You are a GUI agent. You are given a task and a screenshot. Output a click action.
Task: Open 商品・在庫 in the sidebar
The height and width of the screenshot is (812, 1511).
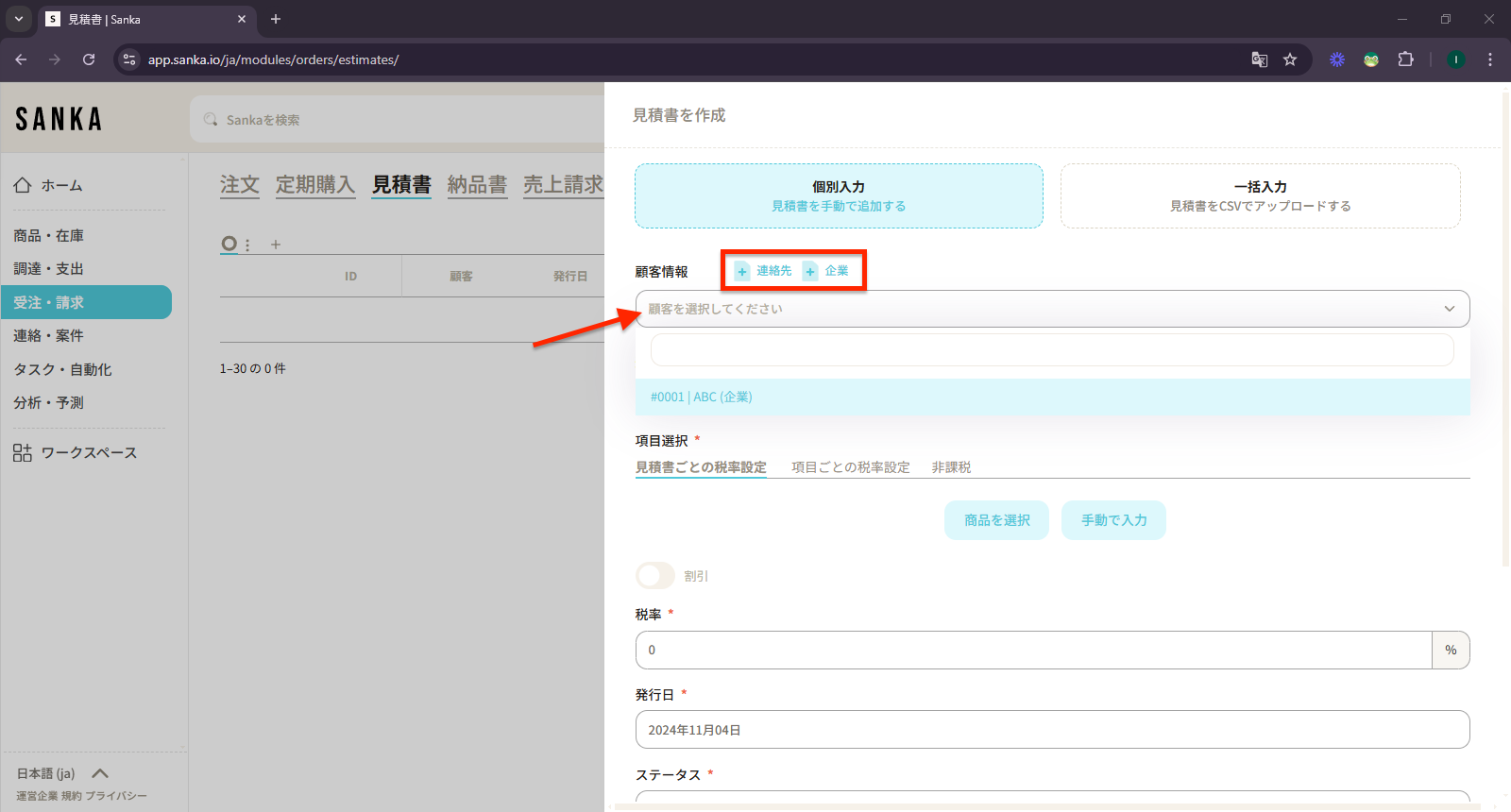(49, 236)
